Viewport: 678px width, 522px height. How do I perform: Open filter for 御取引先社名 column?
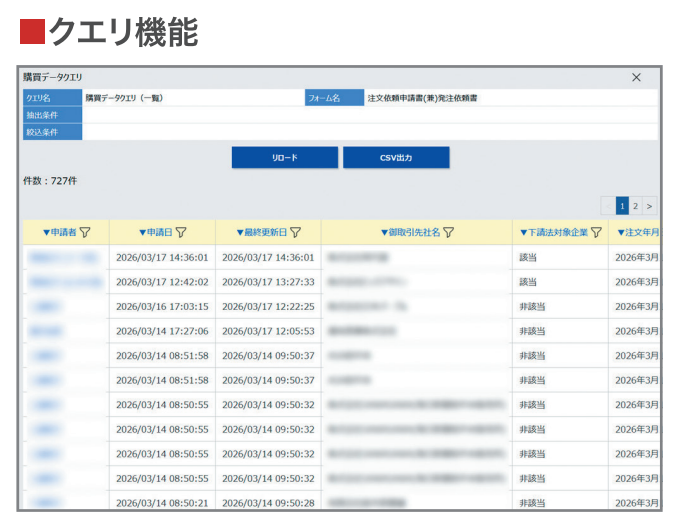(449, 233)
